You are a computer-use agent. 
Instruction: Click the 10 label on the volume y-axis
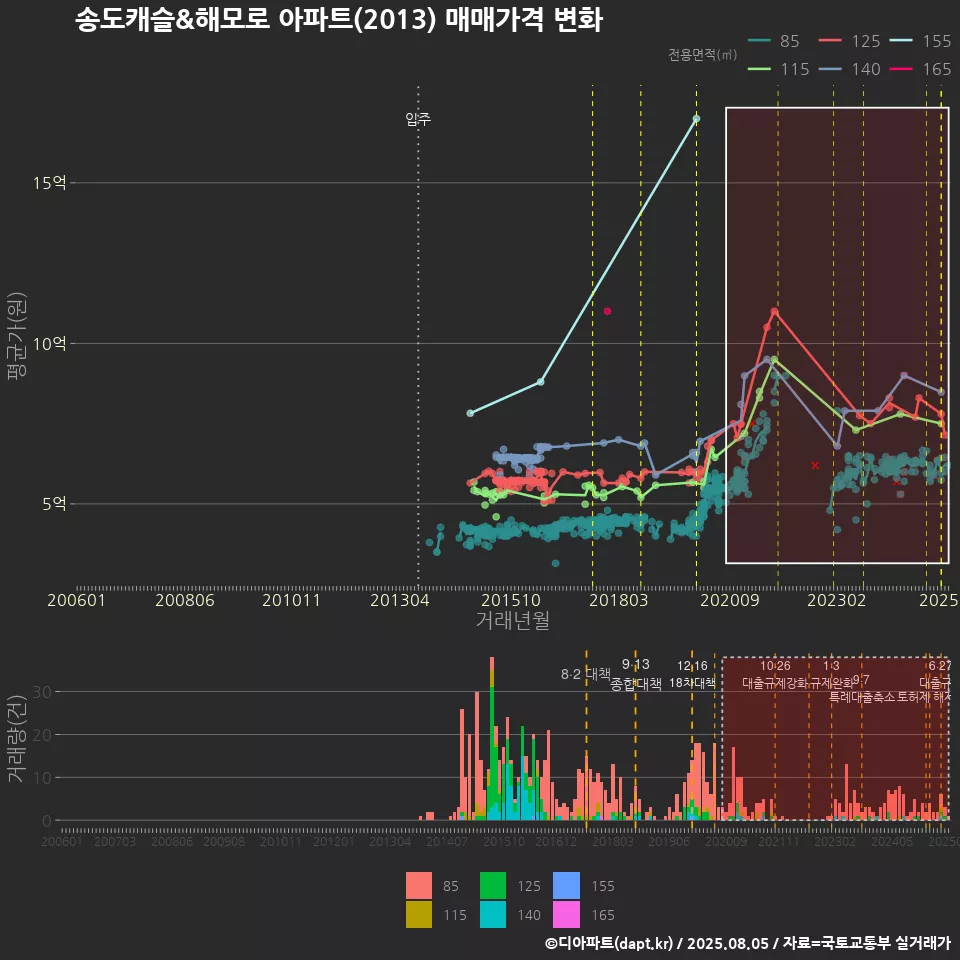click(x=42, y=778)
